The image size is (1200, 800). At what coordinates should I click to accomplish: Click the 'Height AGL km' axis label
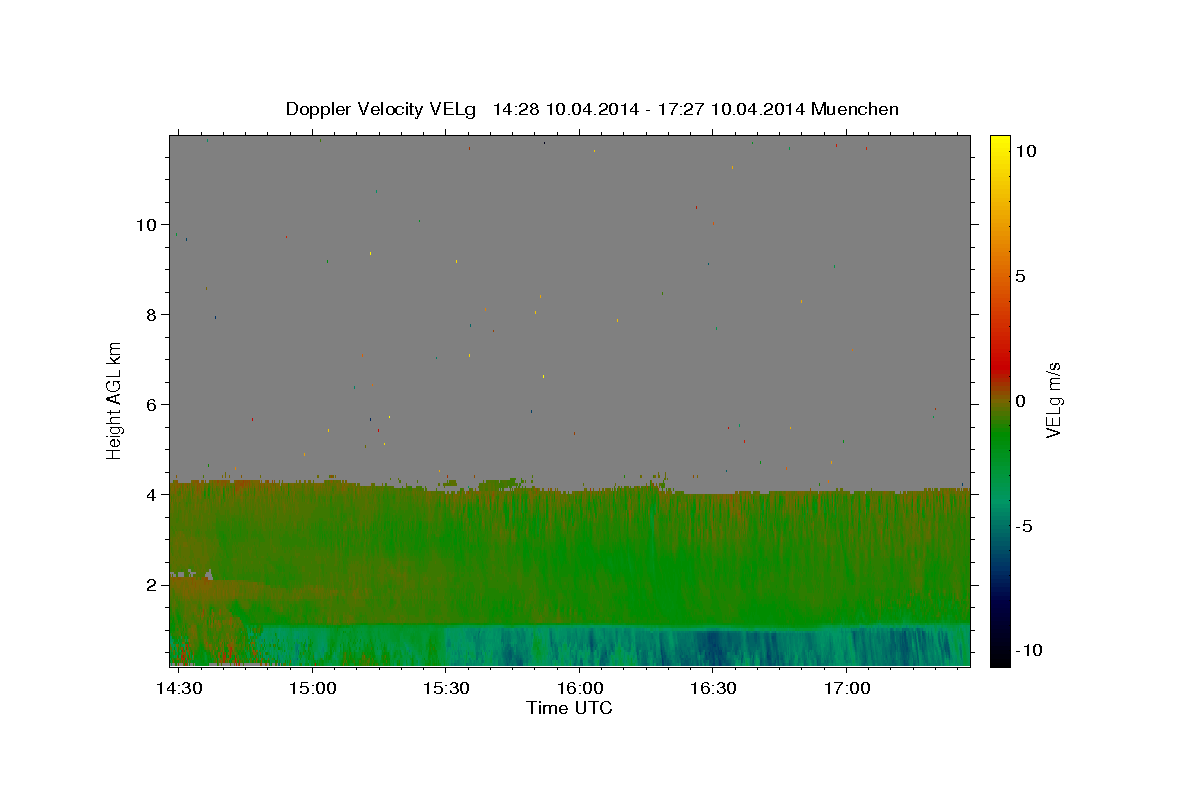(x=114, y=401)
